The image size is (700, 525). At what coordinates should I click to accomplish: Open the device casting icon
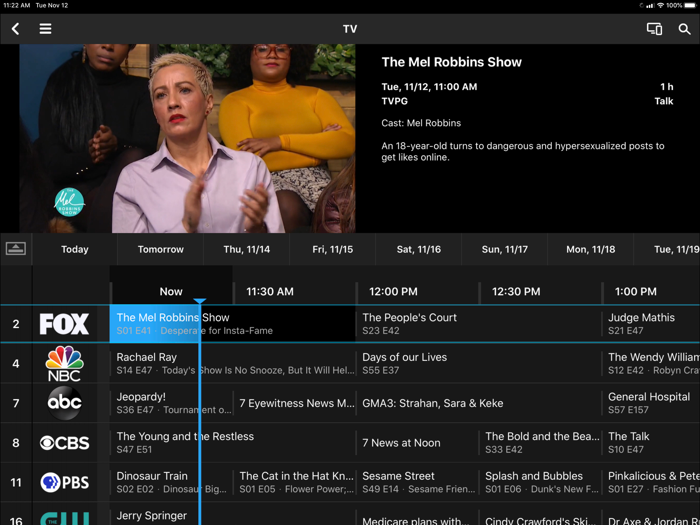(654, 29)
